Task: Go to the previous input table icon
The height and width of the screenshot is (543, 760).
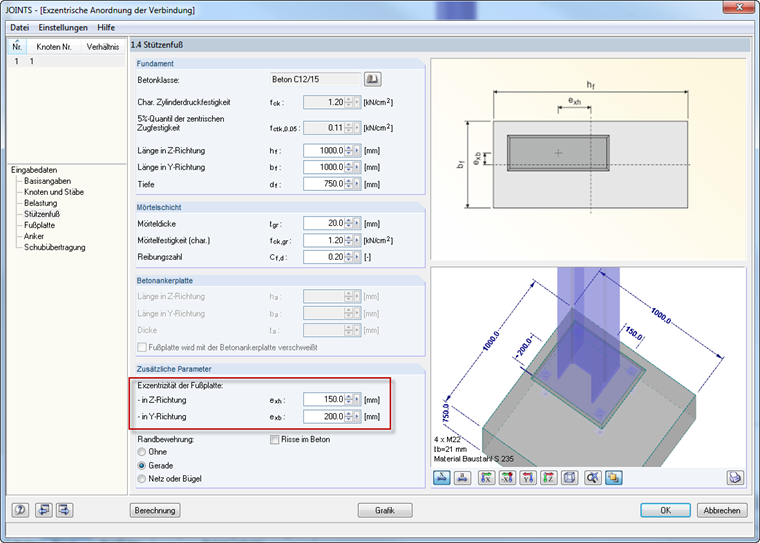Action: [44, 510]
